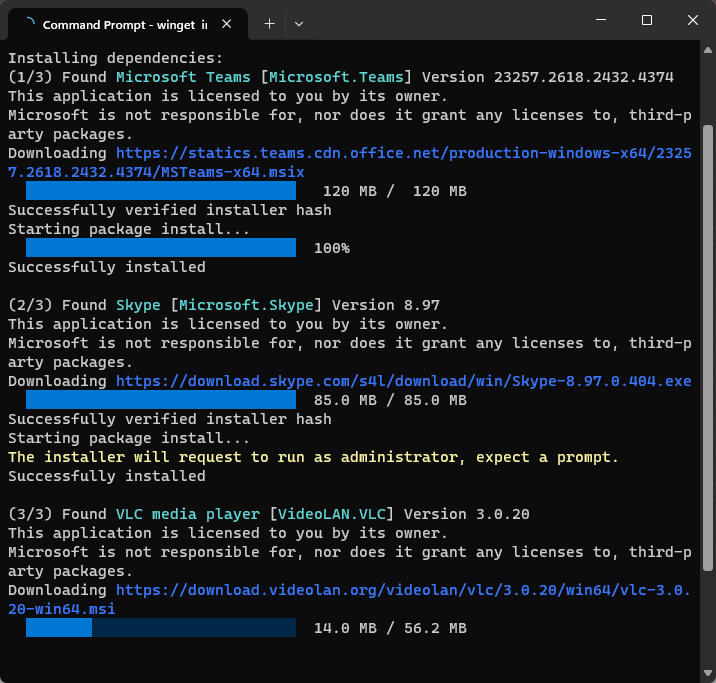Click the Skype 85.0 MB progress bar
The image size is (716, 683).
tap(160, 400)
